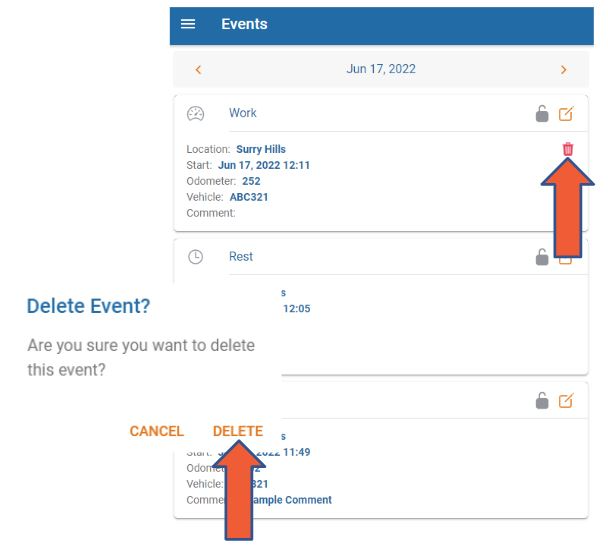Click the Work start time Jun 17, 2022 12:11

pyautogui.click(x=264, y=166)
